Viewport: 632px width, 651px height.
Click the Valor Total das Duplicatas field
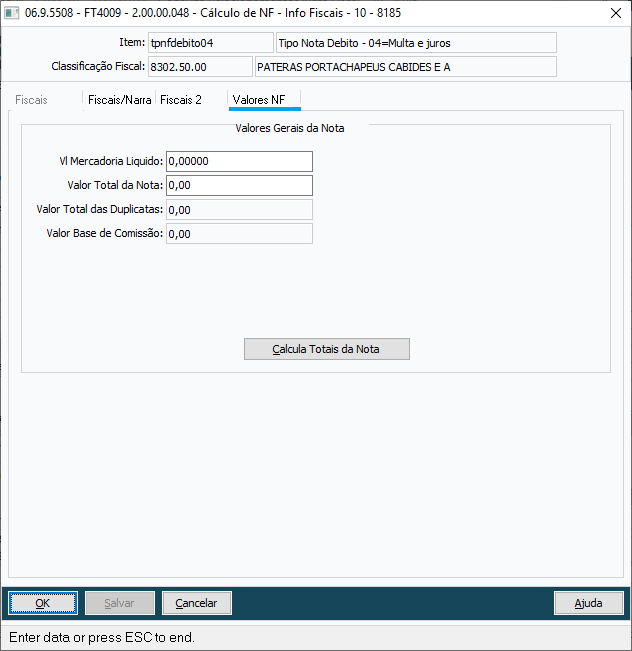pyautogui.click(x=239, y=210)
